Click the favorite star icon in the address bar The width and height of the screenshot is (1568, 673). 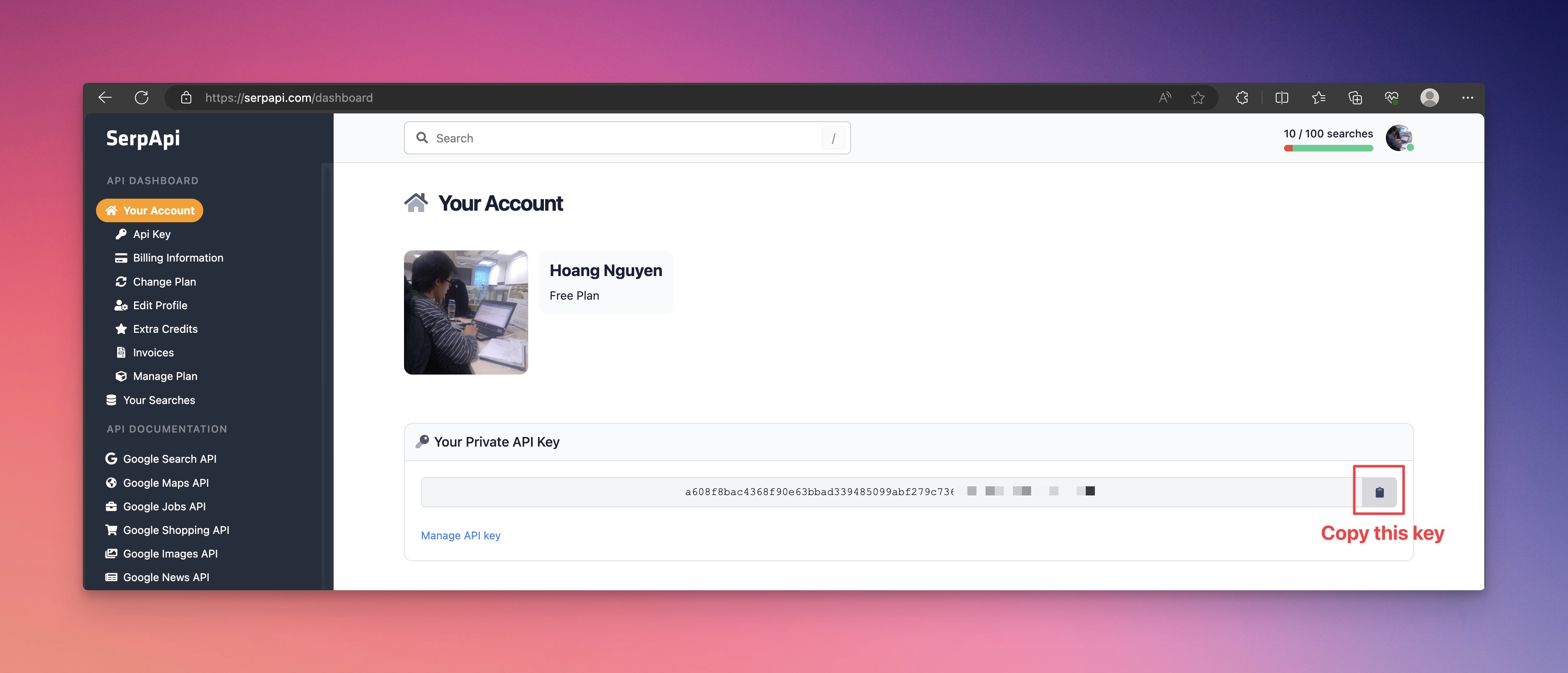[x=1197, y=97]
